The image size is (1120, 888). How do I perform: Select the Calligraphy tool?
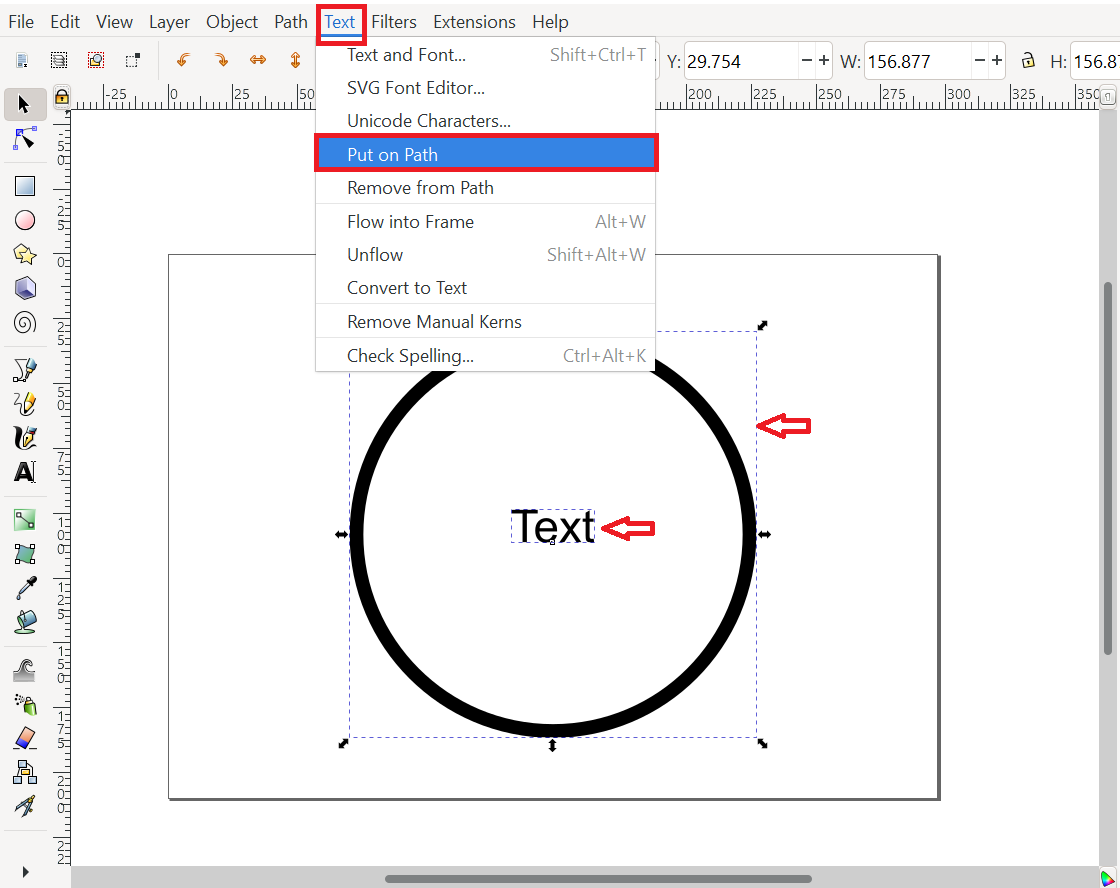click(x=26, y=437)
